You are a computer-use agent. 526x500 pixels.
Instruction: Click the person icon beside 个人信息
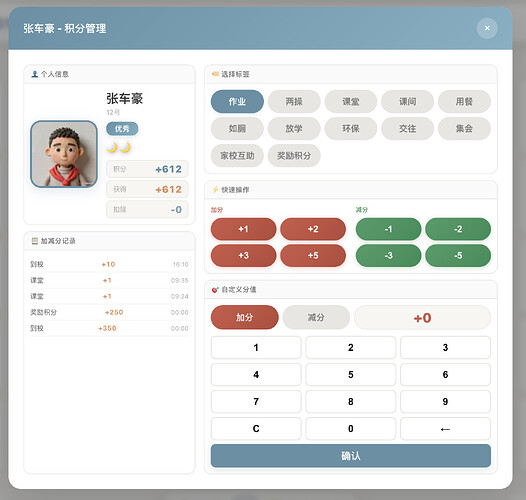34,74
